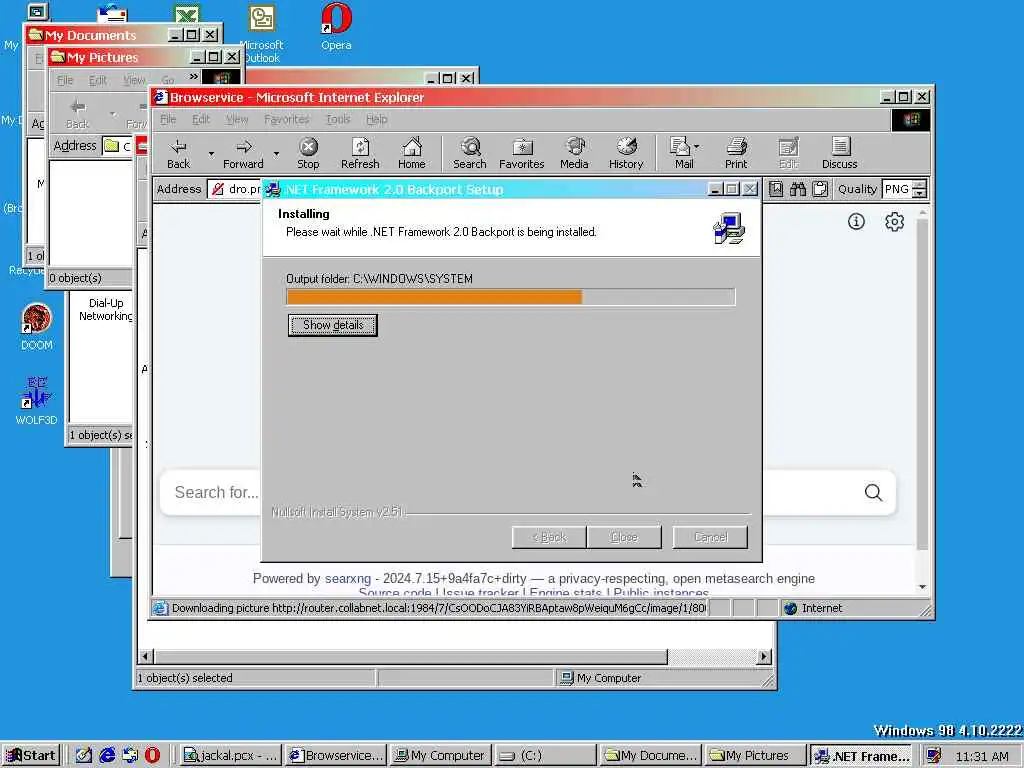Click the bookmark icon next to Quality
This screenshot has height=768, width=1024.
(x=776, y=189)
